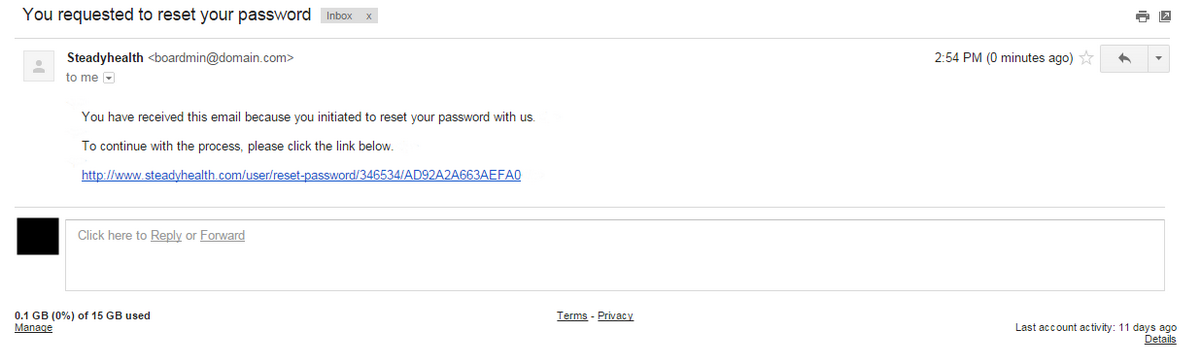
Task: Open email in new window icon
Action: (1165, 17)
